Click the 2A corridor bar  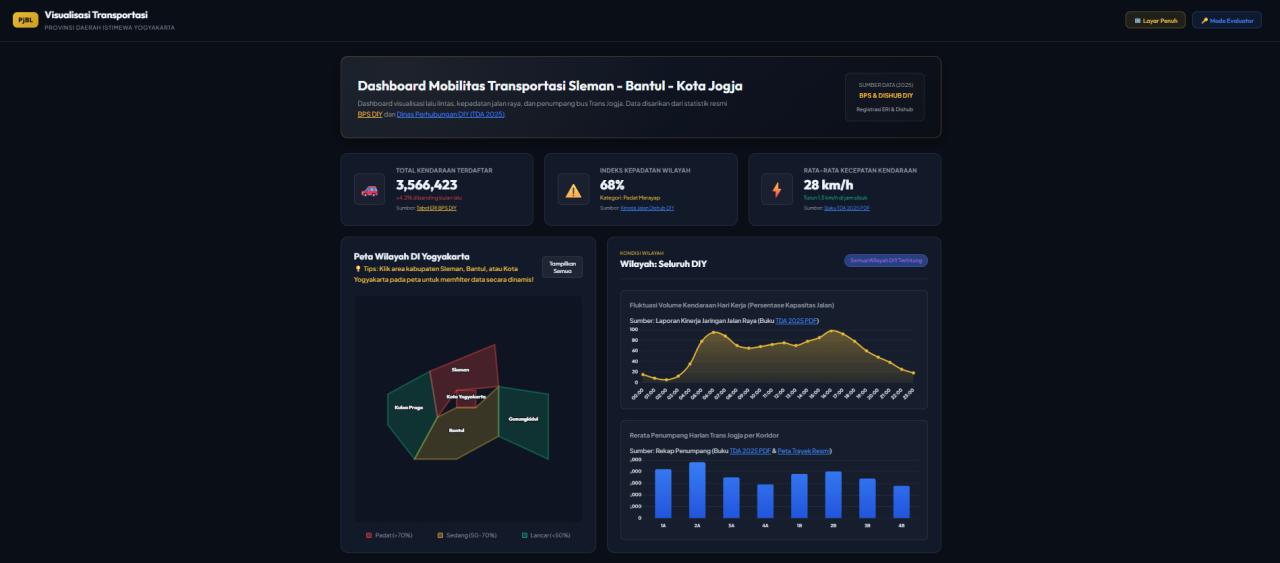(697, 490)
